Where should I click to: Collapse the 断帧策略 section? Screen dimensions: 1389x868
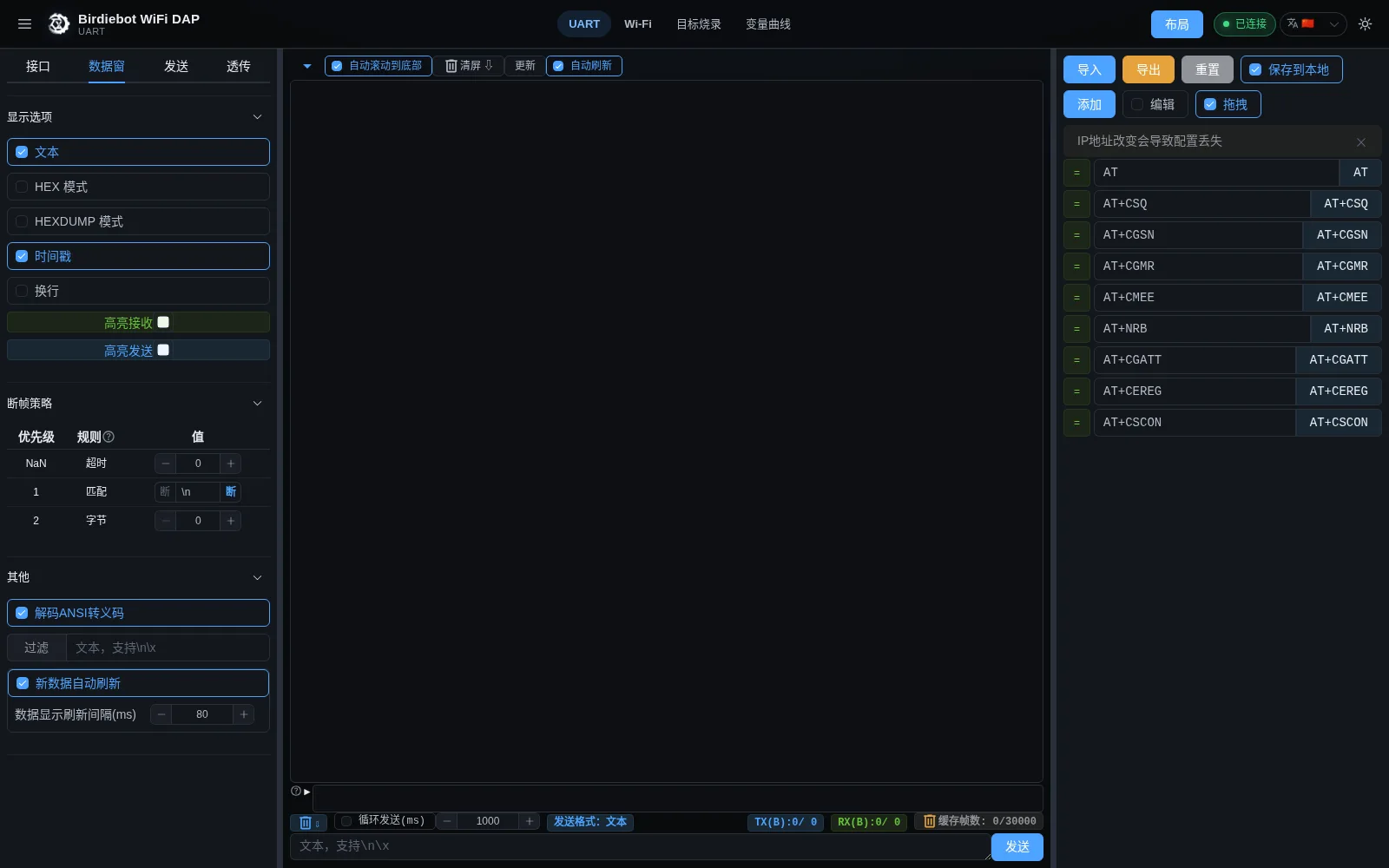(257, 404)
